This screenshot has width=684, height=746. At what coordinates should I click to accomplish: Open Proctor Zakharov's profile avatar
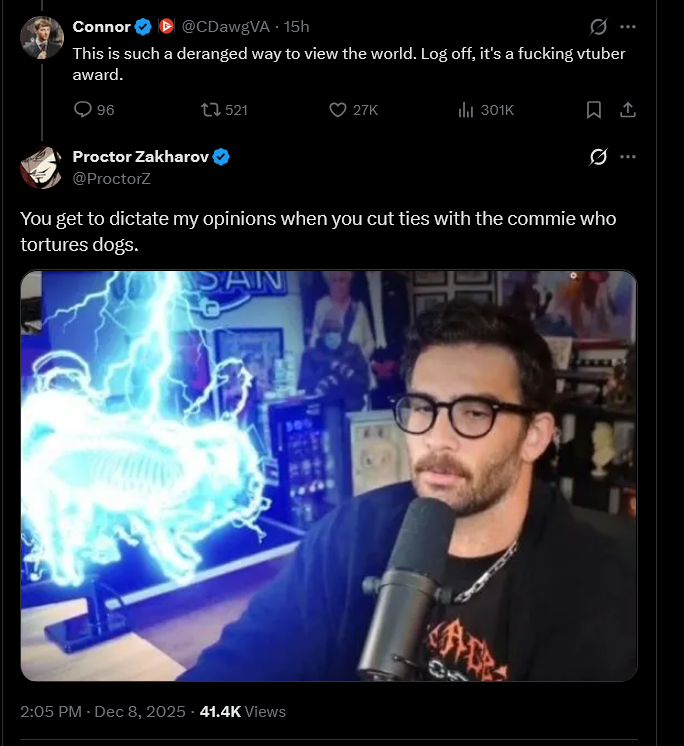[41, 167]
